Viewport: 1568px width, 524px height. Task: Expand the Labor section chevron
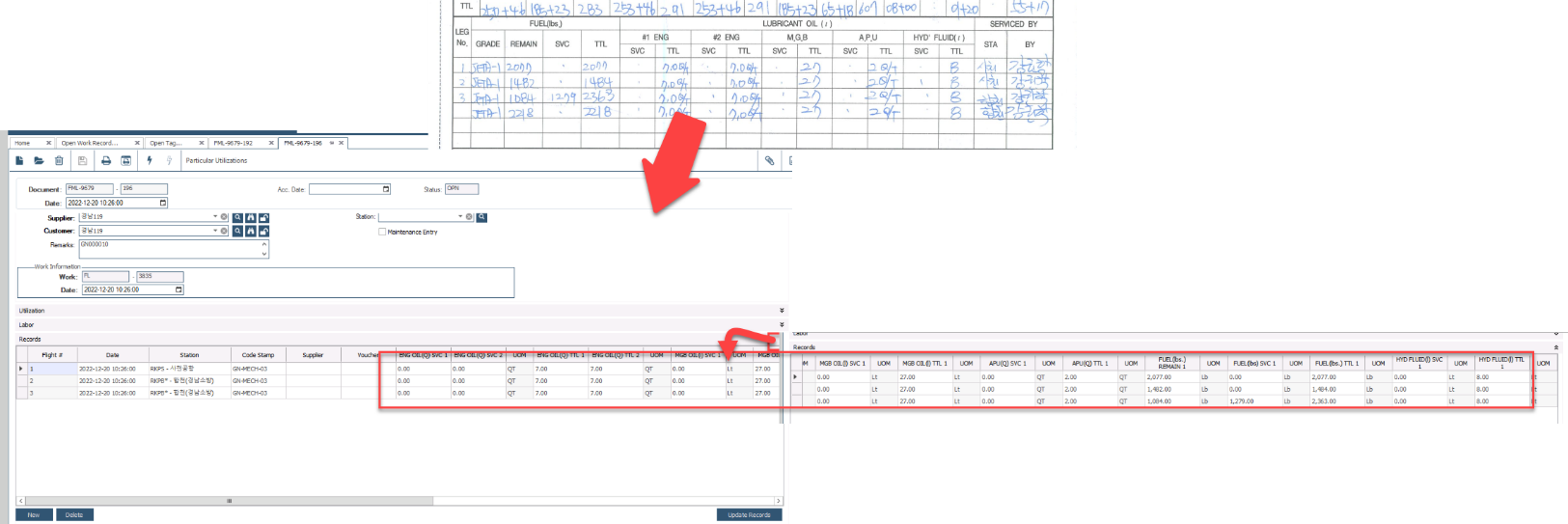coord(782,325)
